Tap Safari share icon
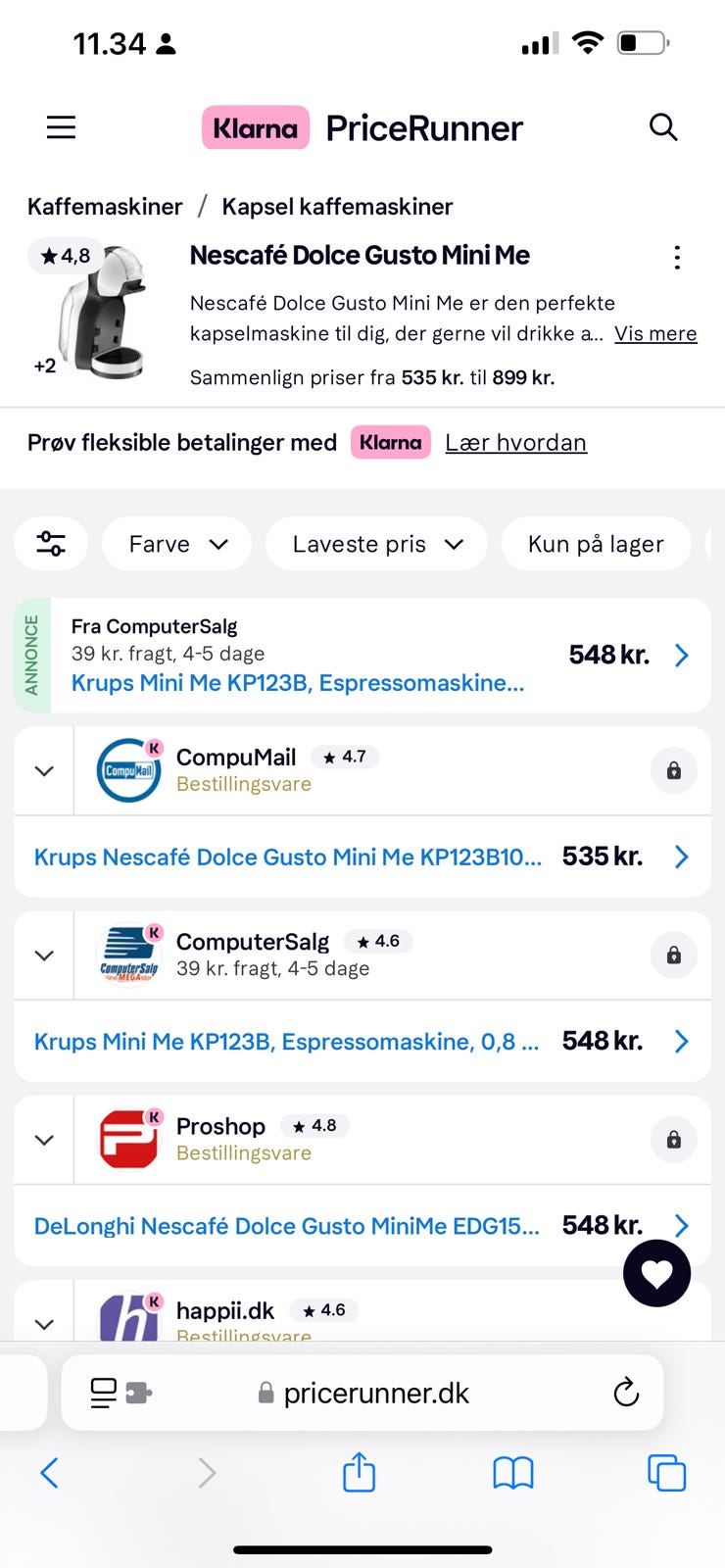 (x=360, y=1472)
